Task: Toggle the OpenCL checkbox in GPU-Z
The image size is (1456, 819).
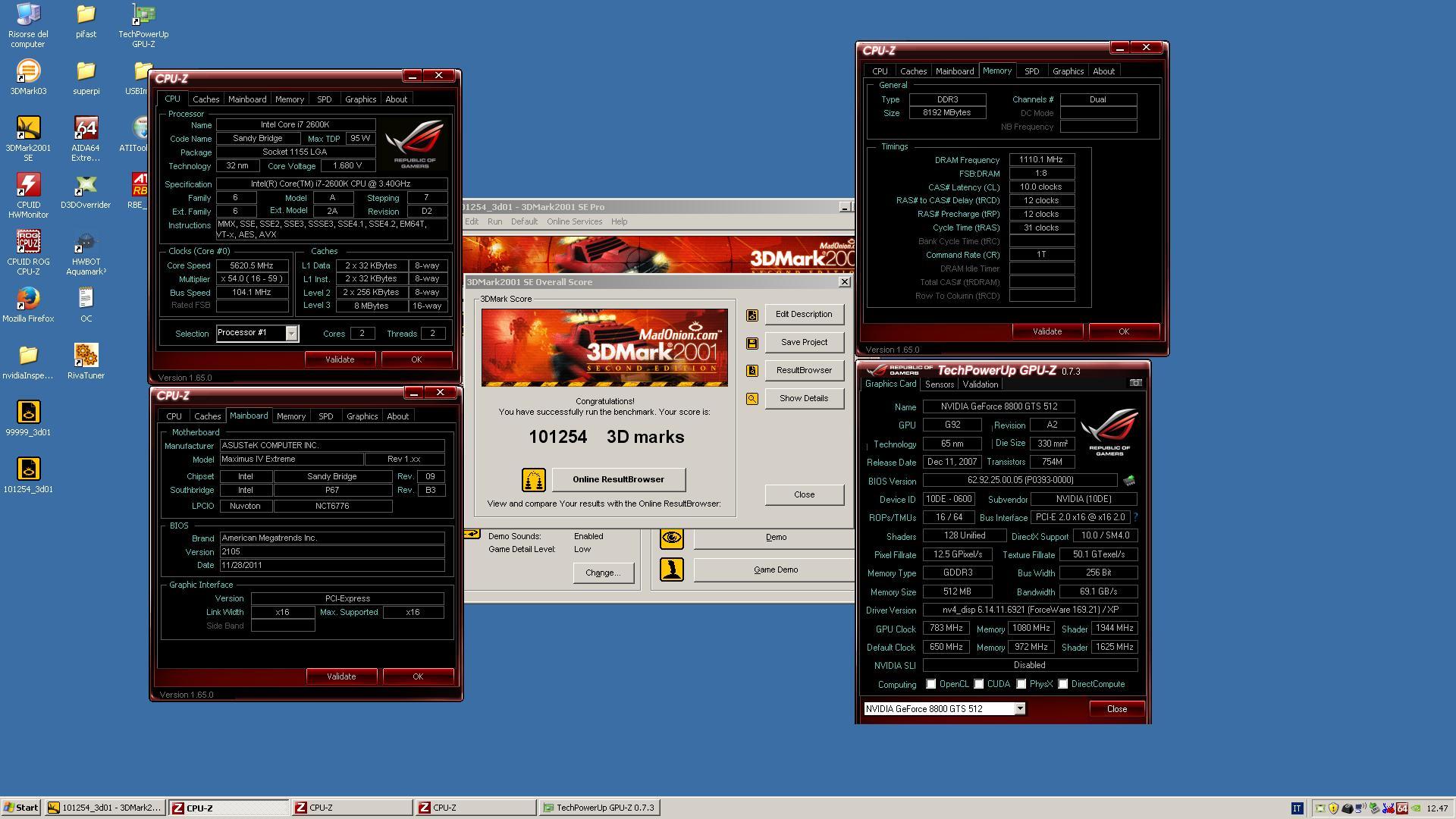Action: (931, 684)
